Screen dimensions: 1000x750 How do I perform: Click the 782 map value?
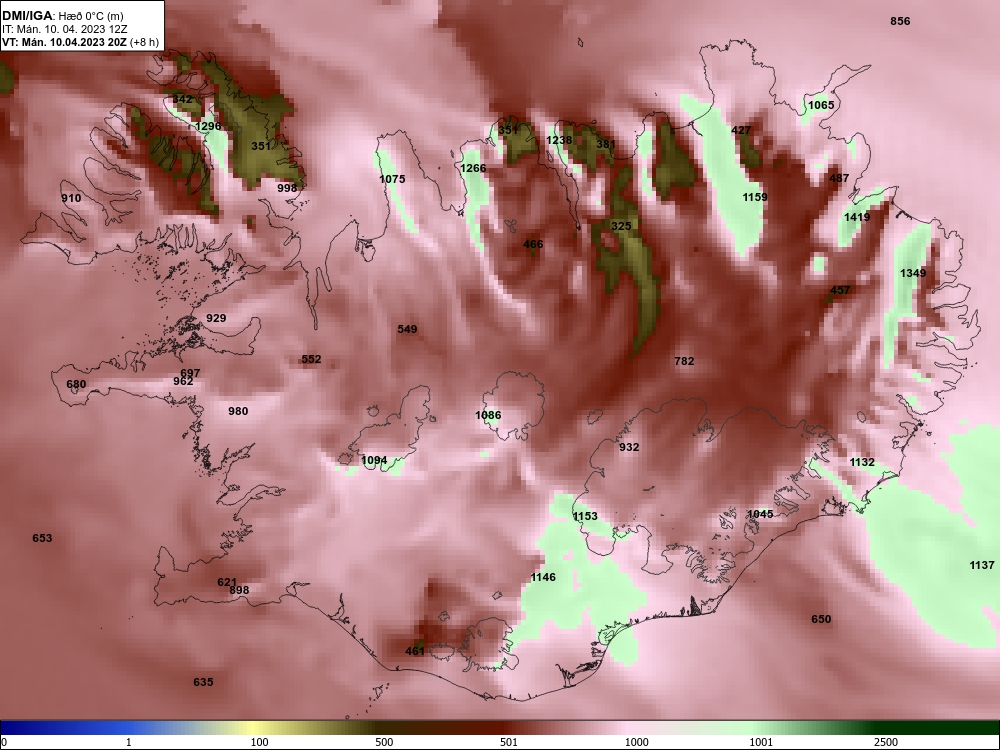click(x=684, y=361)
